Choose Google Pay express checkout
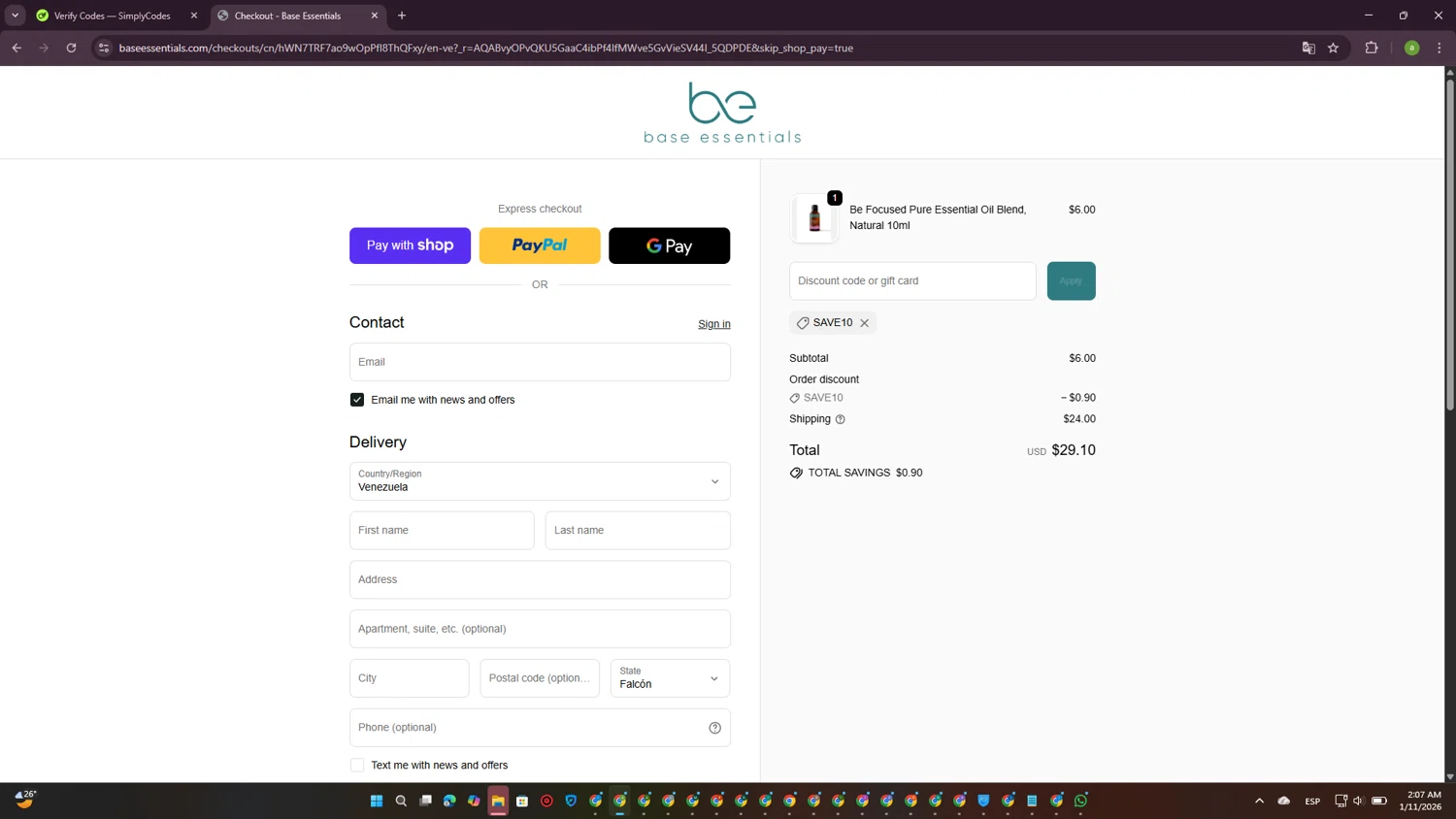 coord(669,246)
